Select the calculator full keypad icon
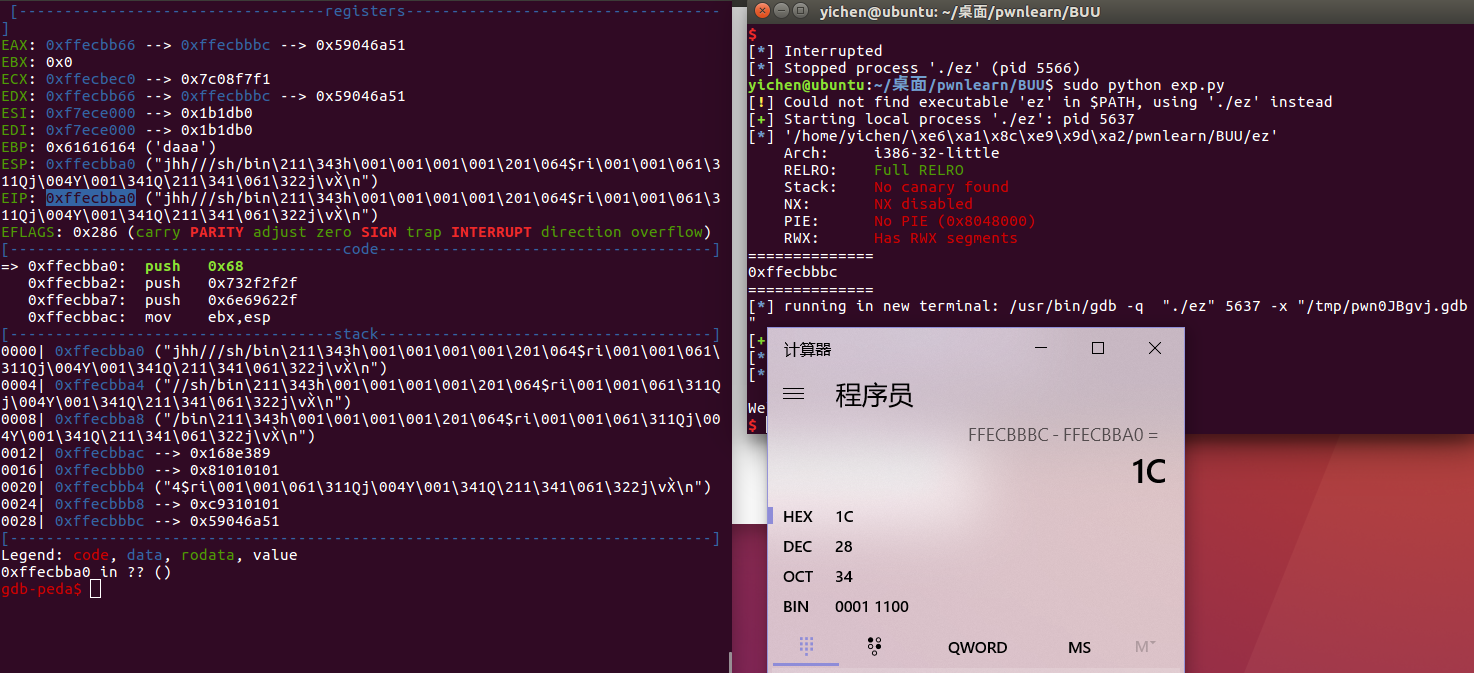Screen dimensions: 1474x673 coord(806,647)
